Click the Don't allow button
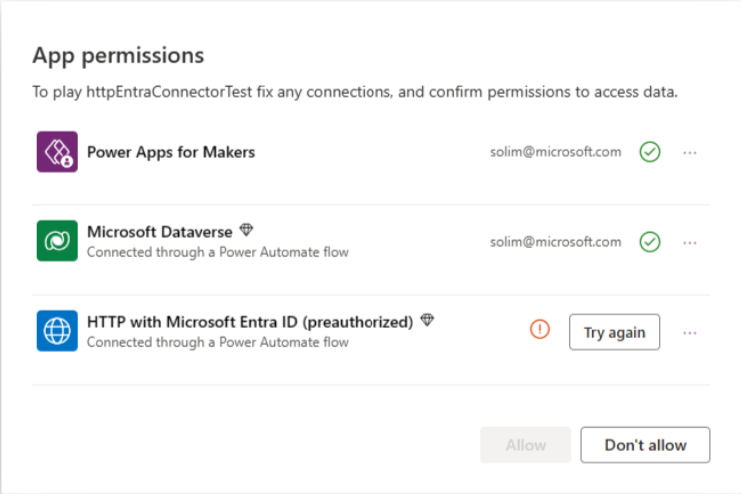 pos(645,445)
